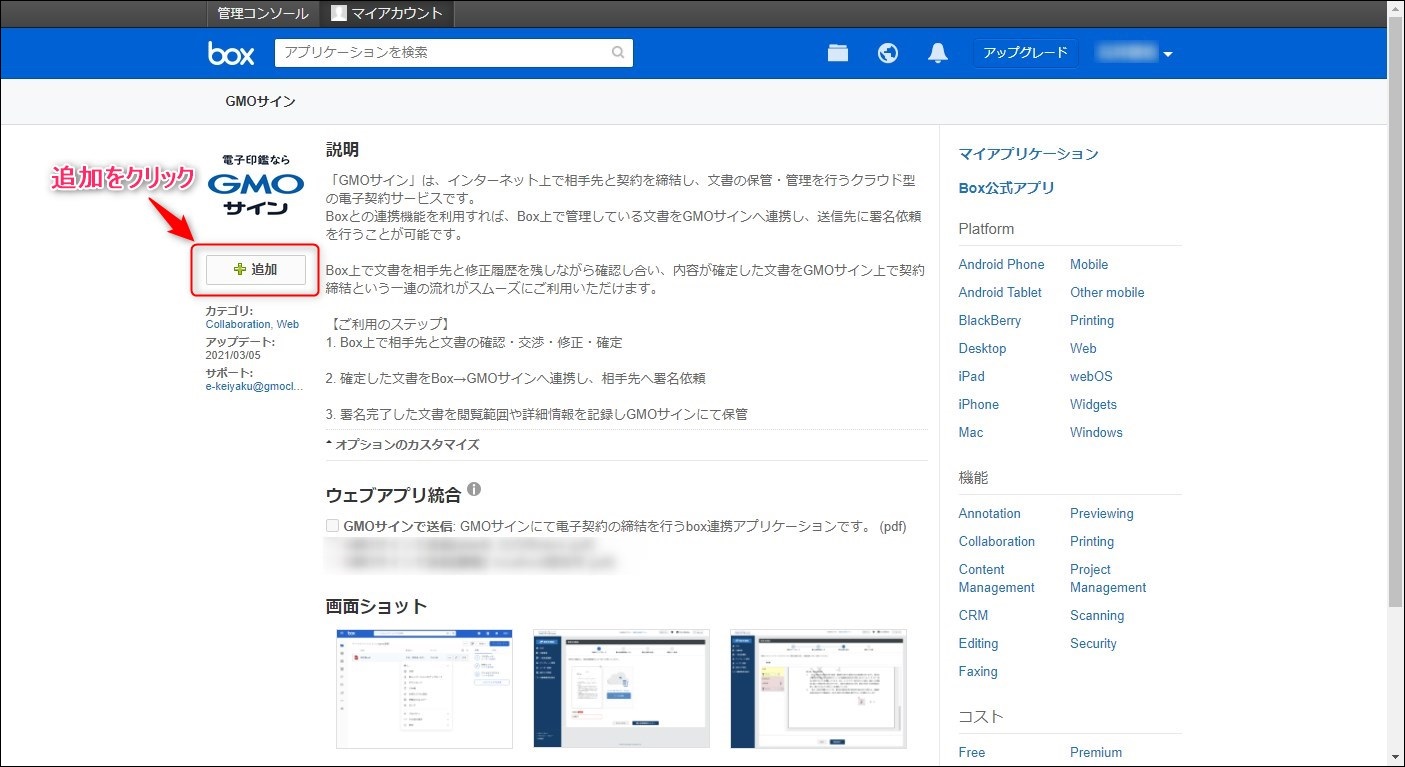Select Mac platform link
The height and width of the screenshot is (767, 1405).
tap(970, 432)
